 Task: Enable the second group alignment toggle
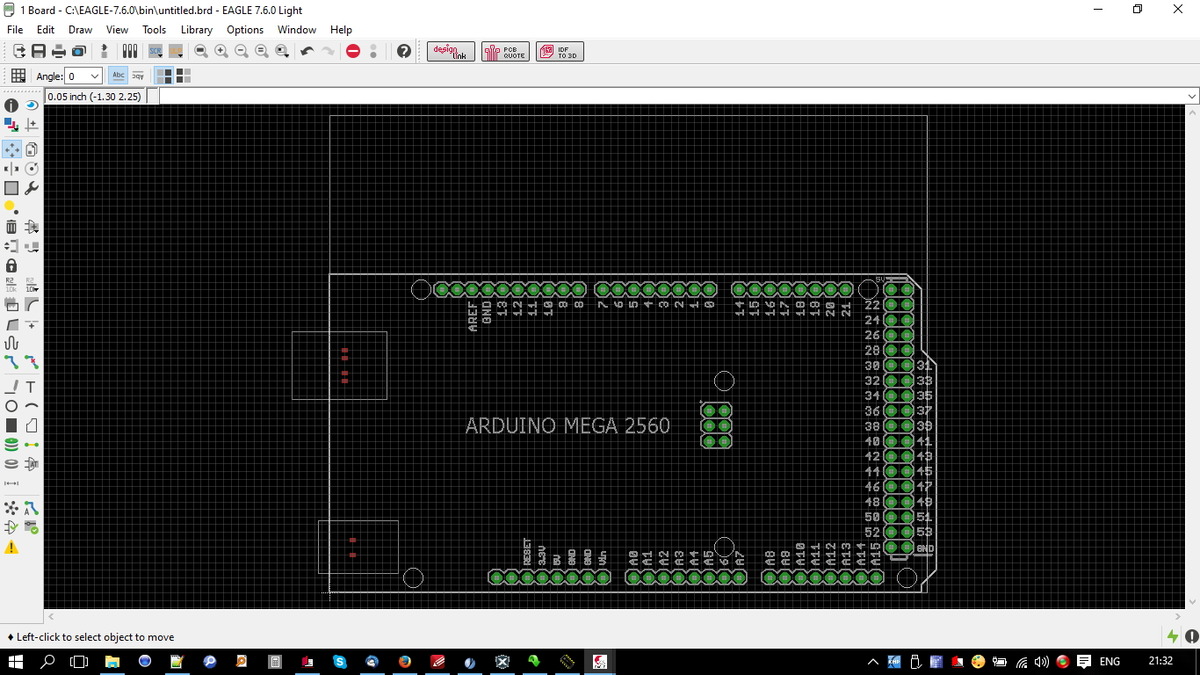tap(183, 75)
